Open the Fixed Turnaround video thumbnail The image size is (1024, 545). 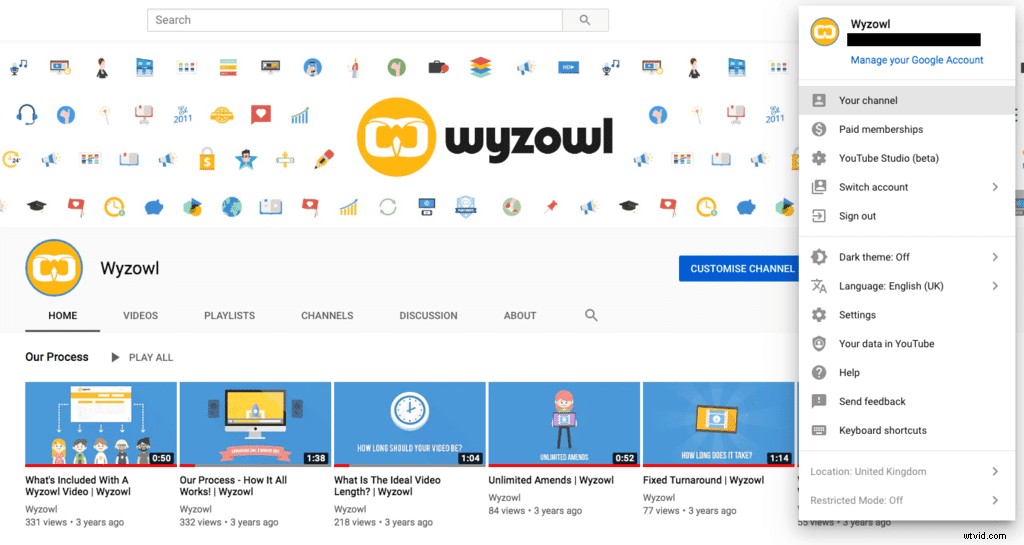718,424
